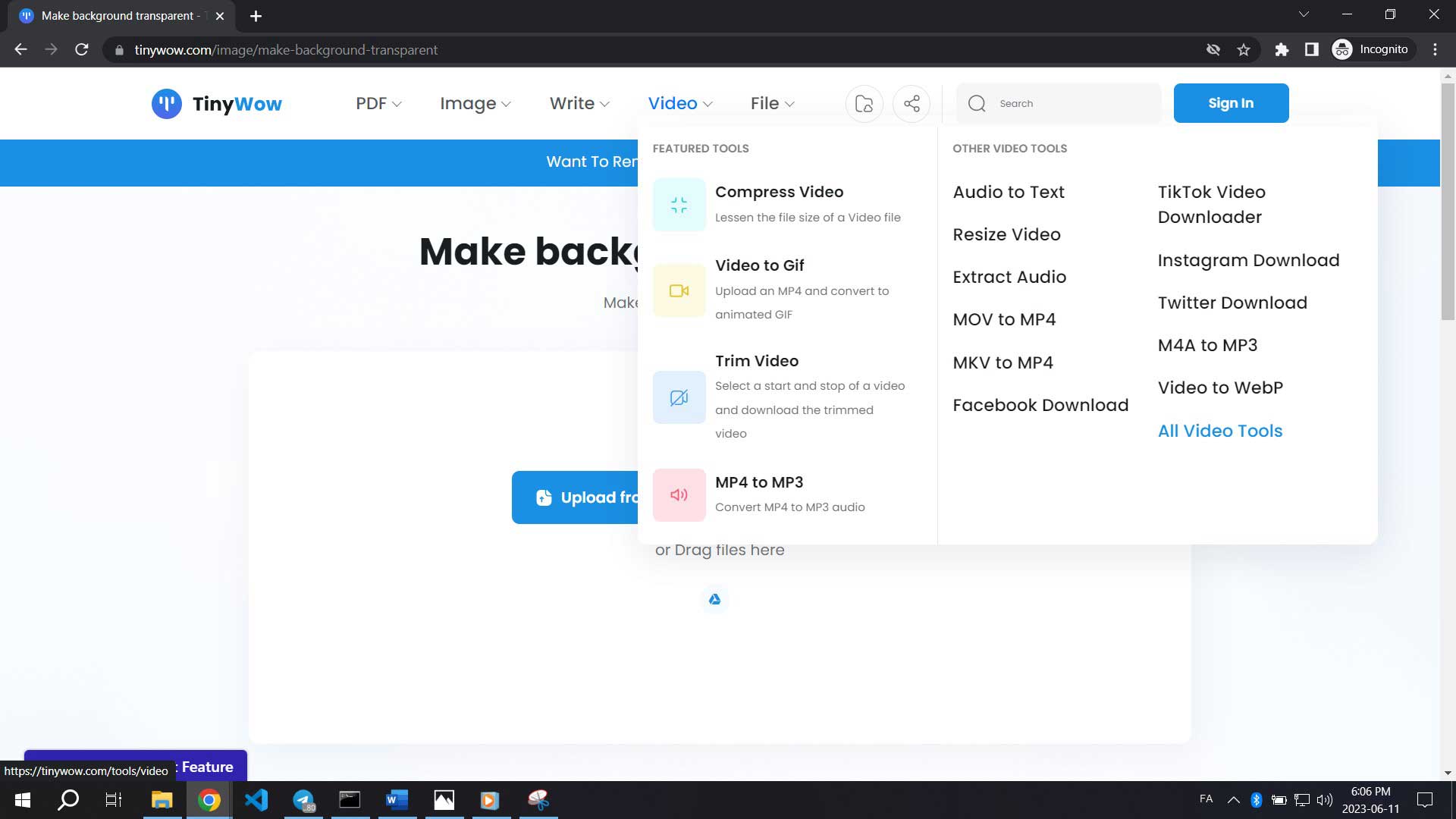Expand the File menu
Viewport: 1456px width, 819px height.
[773, 104]
